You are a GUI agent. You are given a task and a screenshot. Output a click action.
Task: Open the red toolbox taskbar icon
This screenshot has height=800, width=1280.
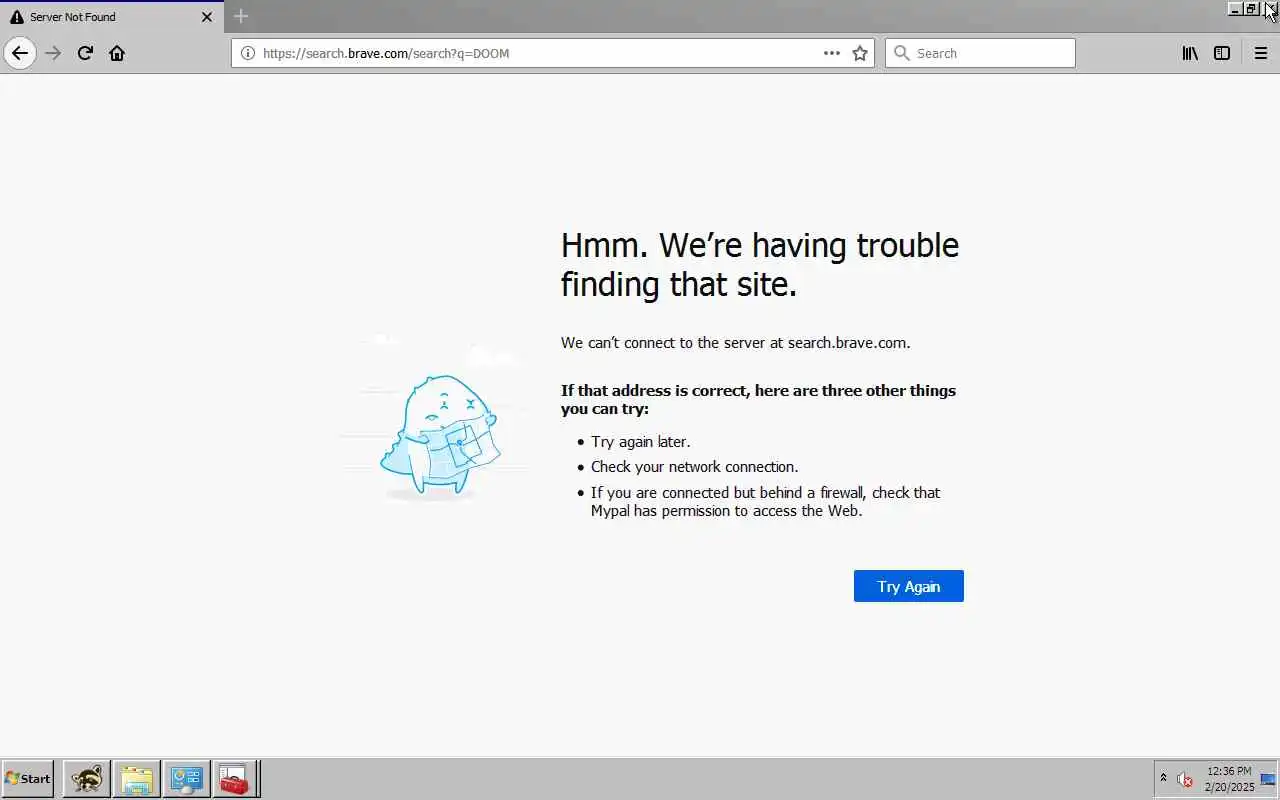tap(235, 778)
